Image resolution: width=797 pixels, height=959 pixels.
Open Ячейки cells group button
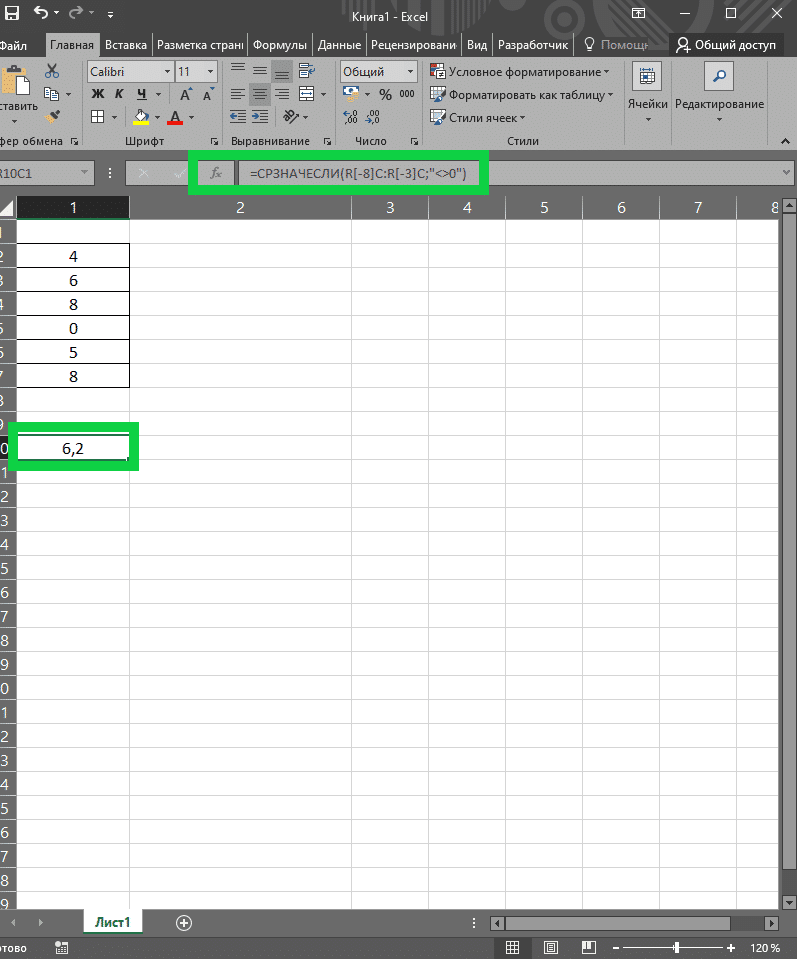click(x=647, y=92)
